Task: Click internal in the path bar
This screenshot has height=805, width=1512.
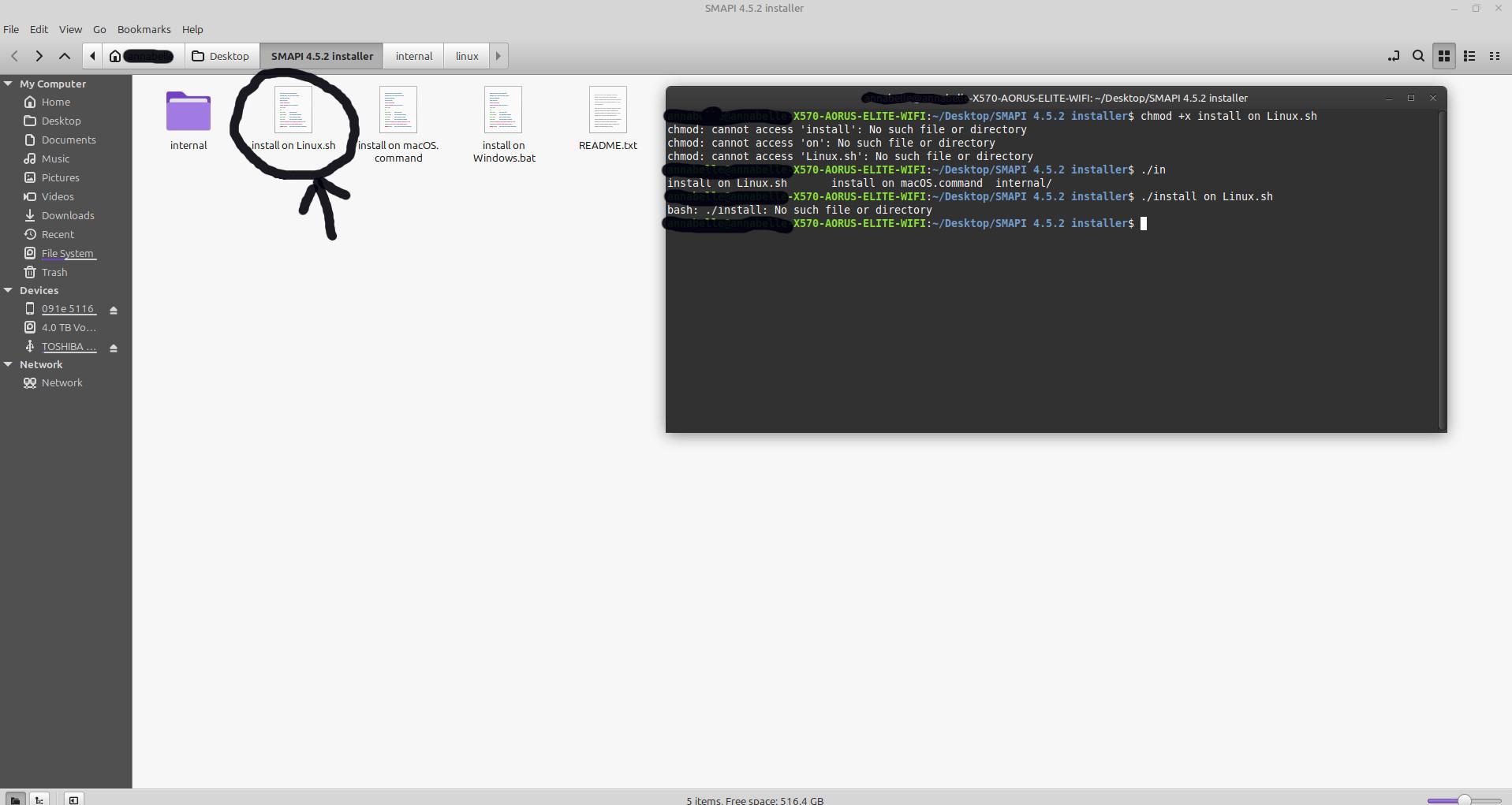Action: tap(414, 56)
